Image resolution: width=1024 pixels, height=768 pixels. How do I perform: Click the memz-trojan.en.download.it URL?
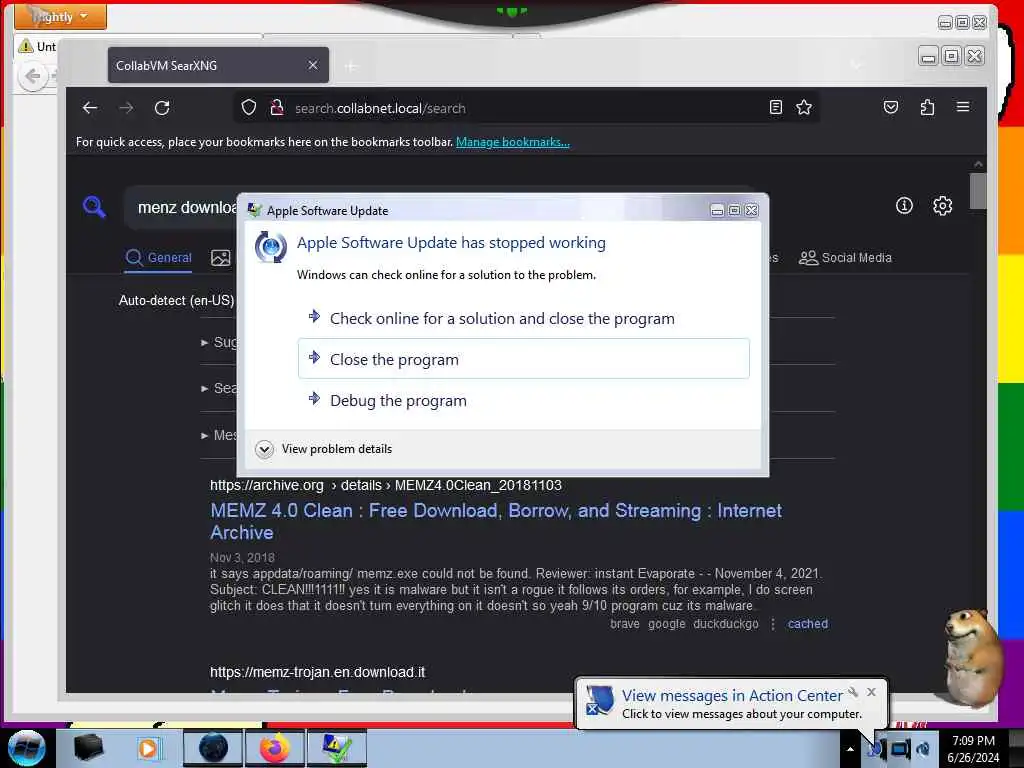tap(317, 672)
